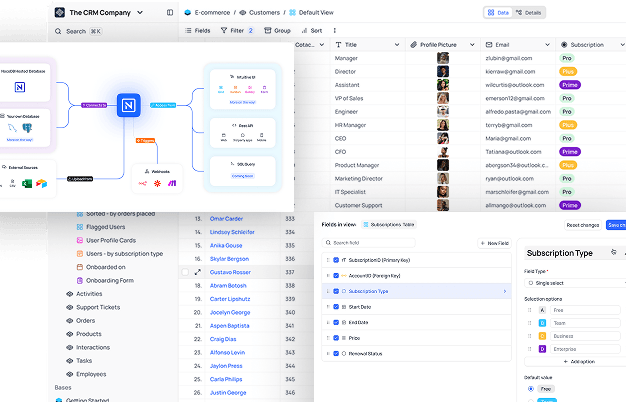Open The CRM Company workspace dropdown
The image size is (626, 402).
pos(140,12)
